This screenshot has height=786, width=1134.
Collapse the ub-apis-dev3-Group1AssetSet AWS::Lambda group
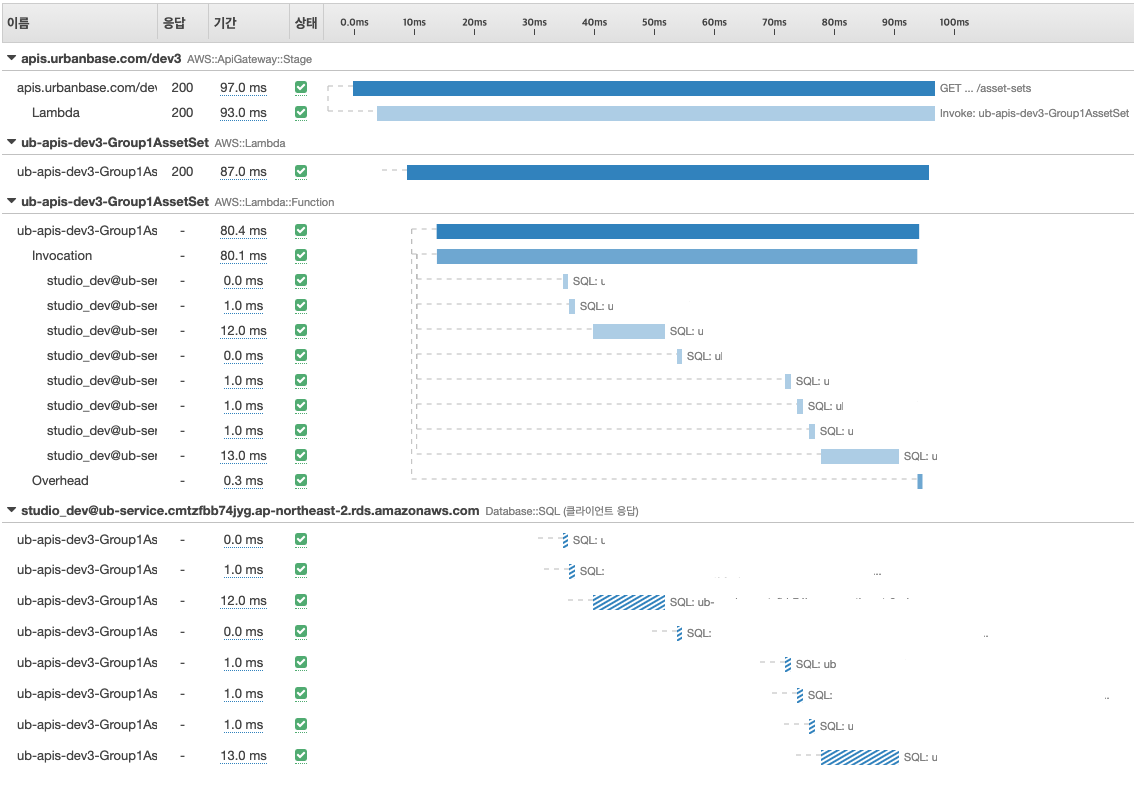11,143
